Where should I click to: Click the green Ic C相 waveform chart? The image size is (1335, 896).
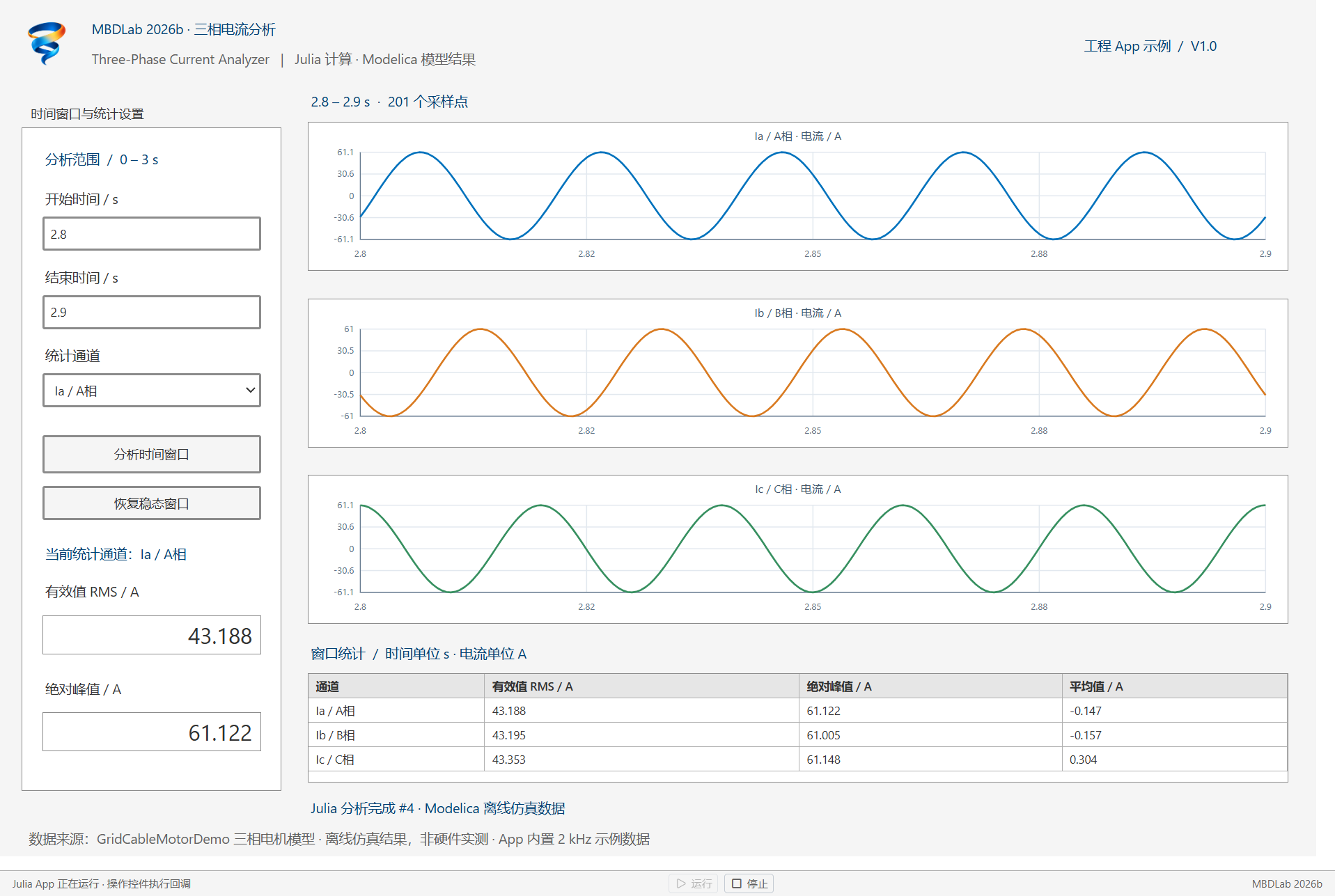pyautogui.click(x=797, y=549)
